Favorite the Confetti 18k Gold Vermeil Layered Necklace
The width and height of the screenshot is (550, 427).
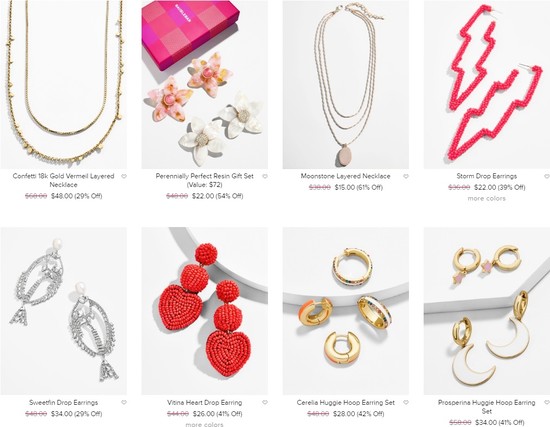124,176
